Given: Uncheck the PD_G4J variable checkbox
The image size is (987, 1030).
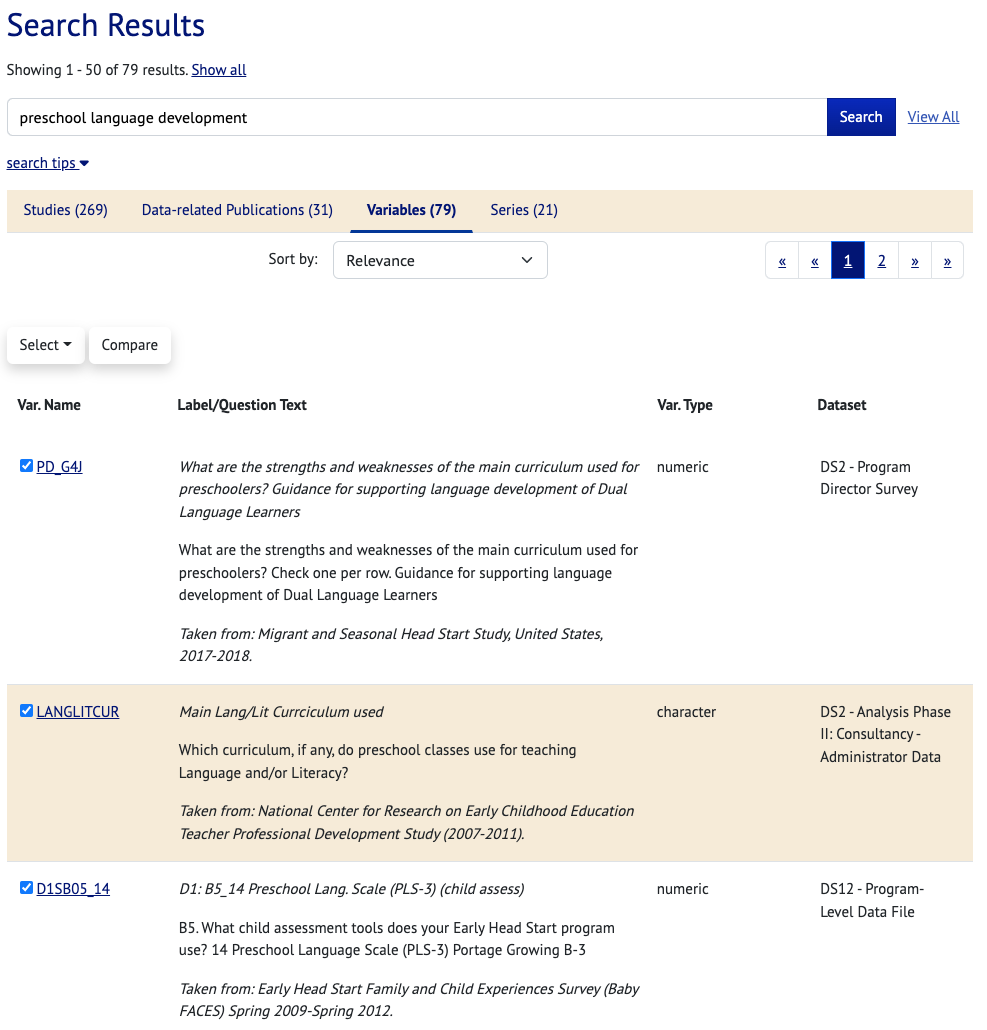Looking at the screenshot, I should pyautogui.click(x=26, y=466).
